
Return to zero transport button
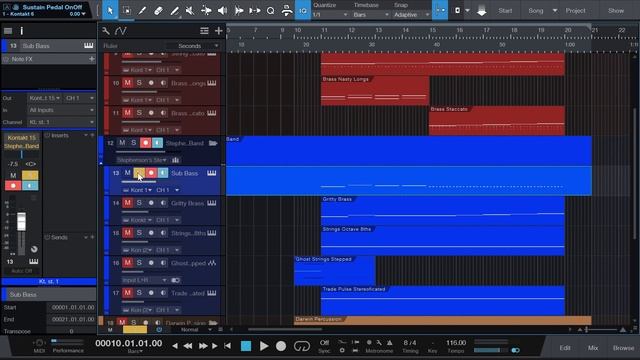point(228,346)
